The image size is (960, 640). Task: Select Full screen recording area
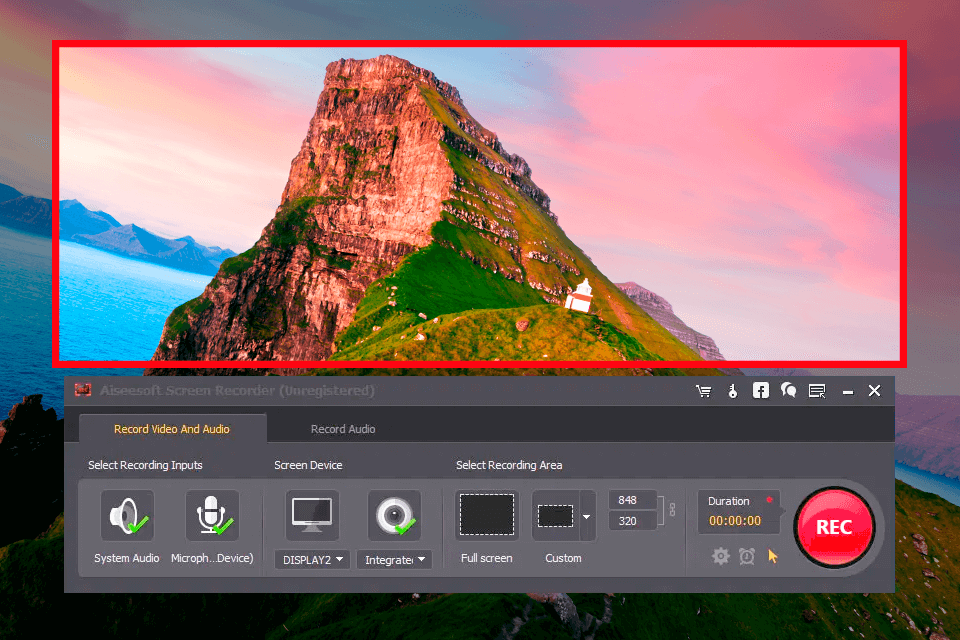click(487, 516)
